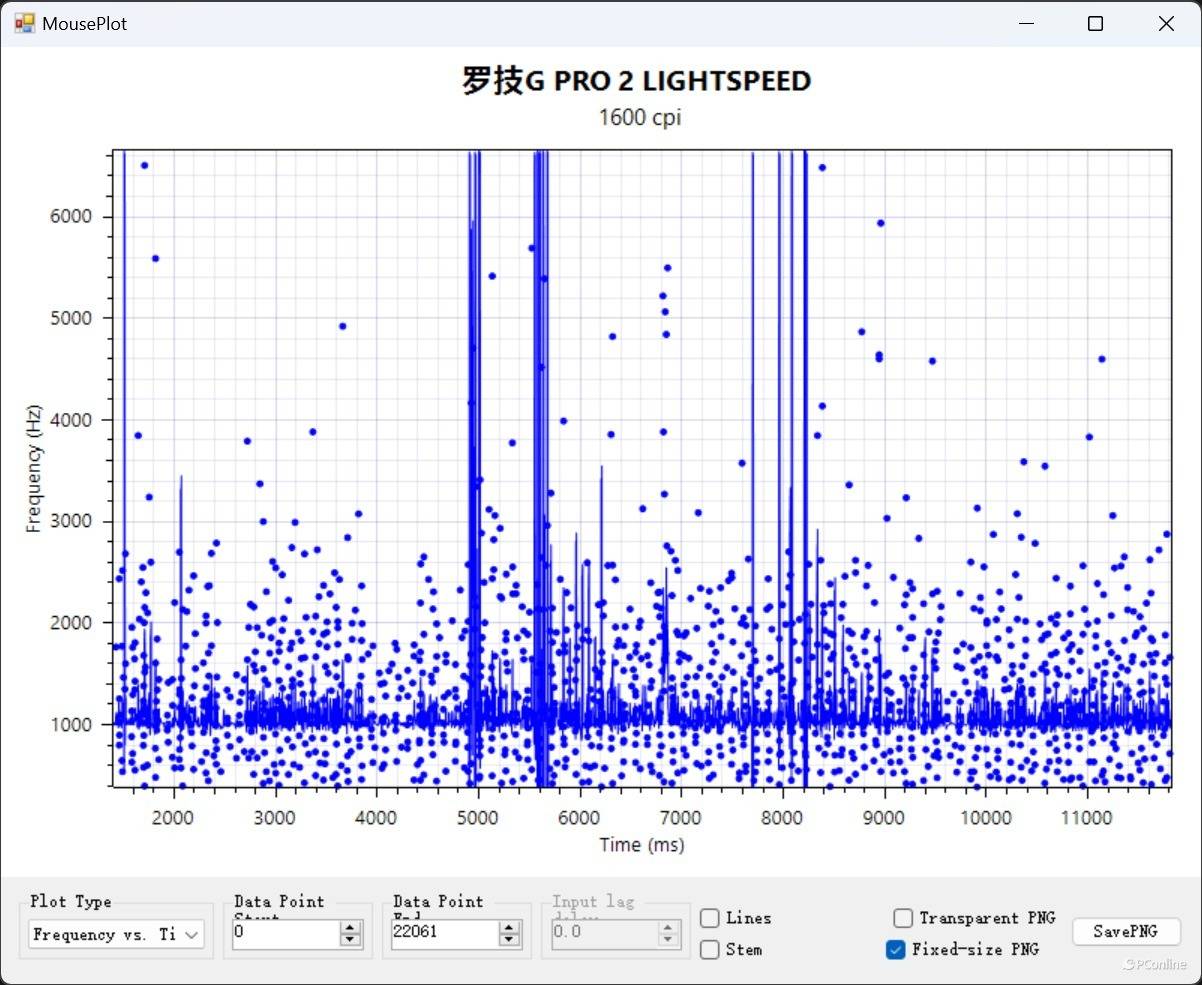
Task: Enable the Stem checkbox
Action: pos(710,949)
